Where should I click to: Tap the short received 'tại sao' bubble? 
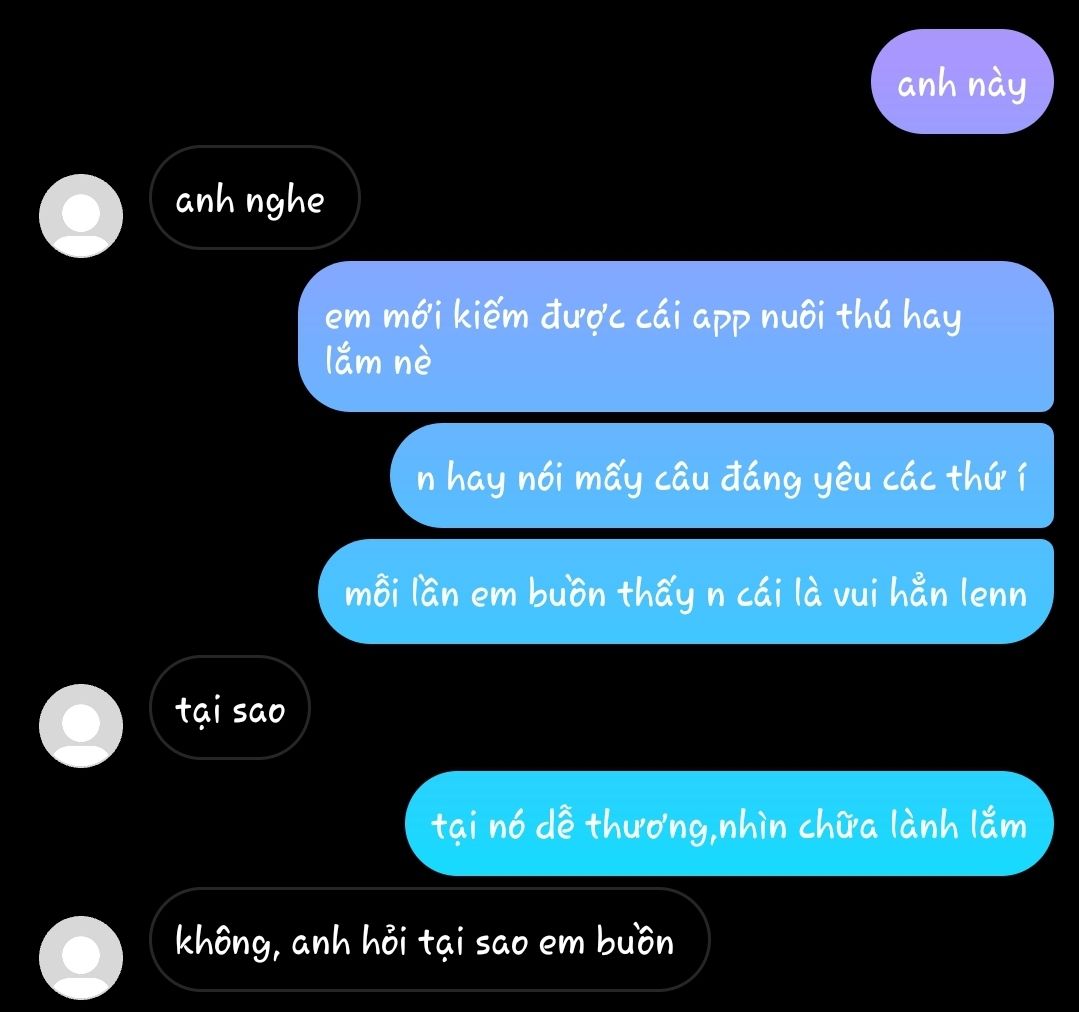pyautogui.click(x=230, y=707)
